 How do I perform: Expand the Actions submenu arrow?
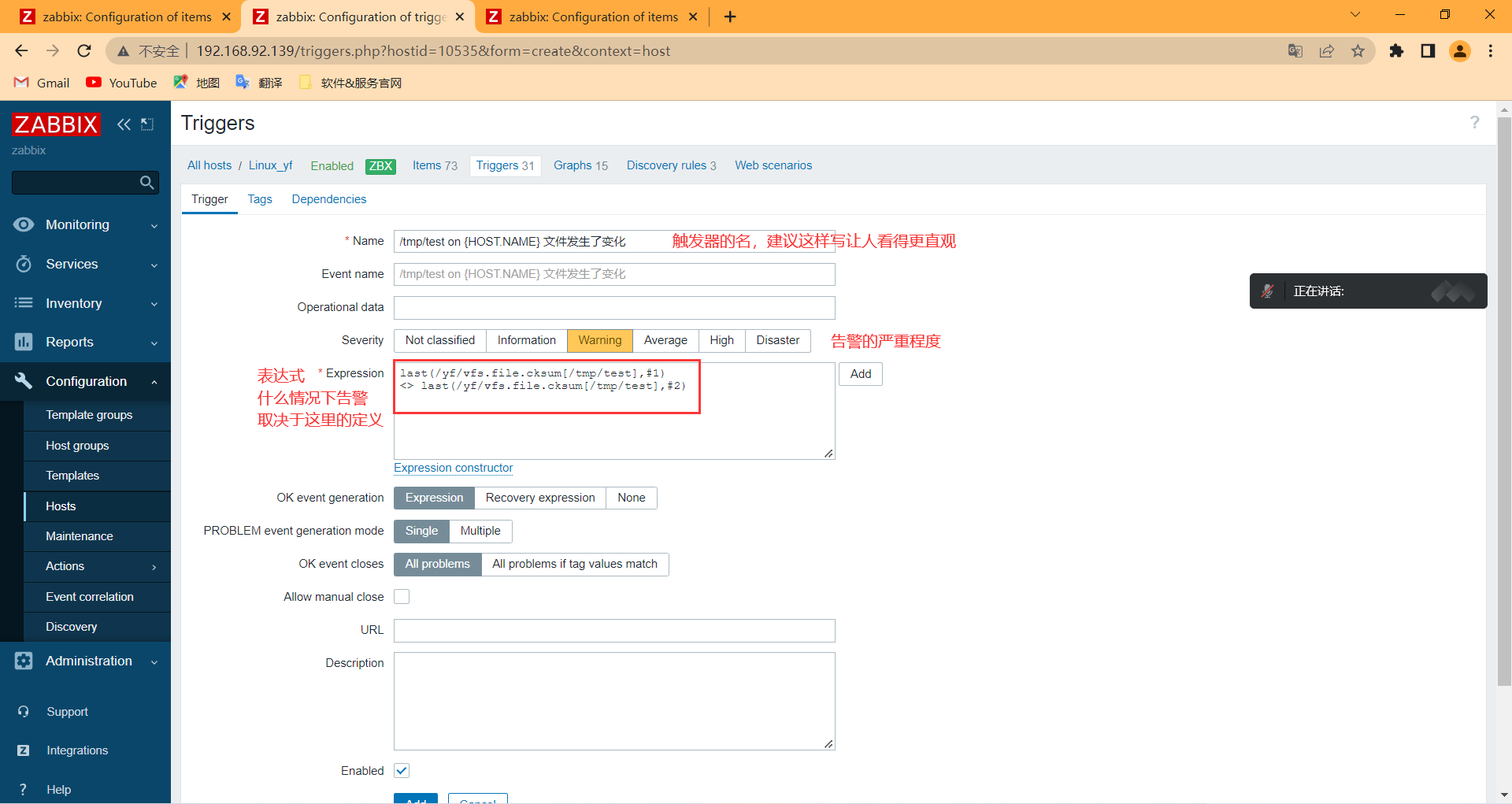tap(154, 567)
